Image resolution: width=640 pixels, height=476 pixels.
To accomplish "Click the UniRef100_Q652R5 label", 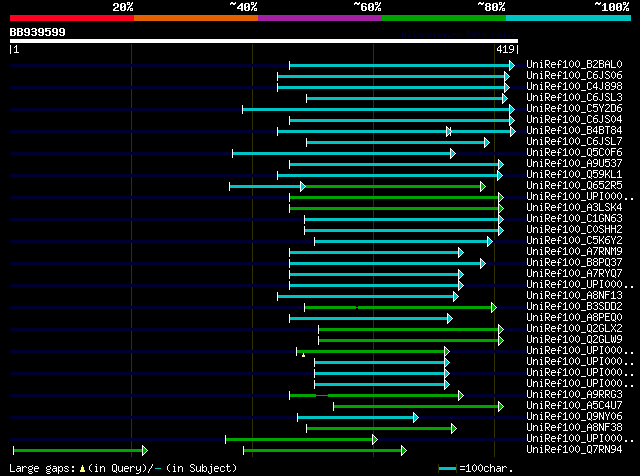I will click(574, 186).
